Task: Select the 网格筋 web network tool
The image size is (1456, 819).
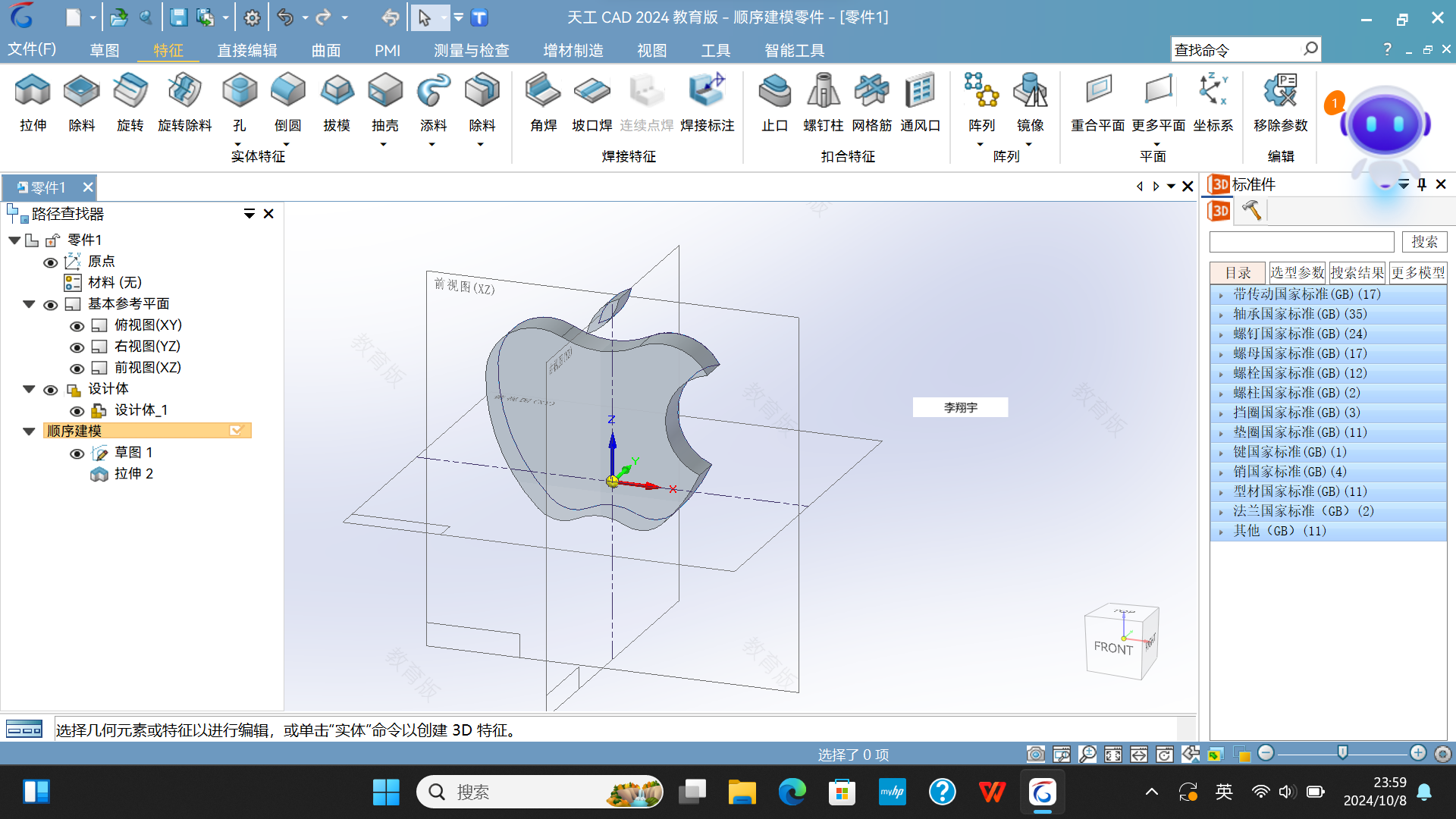Action: click(x=872, y=102)
